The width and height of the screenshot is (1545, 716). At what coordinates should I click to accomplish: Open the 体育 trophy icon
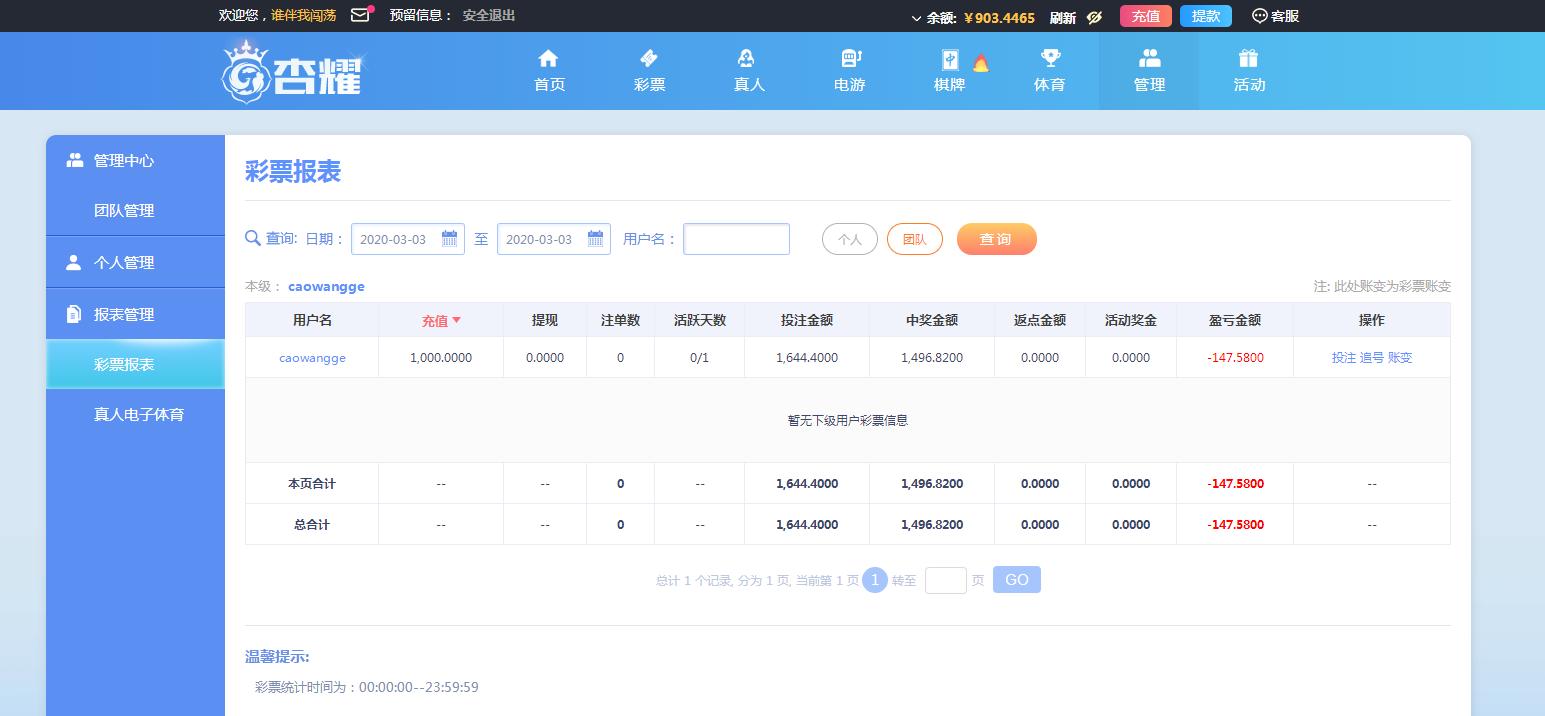1049,58
